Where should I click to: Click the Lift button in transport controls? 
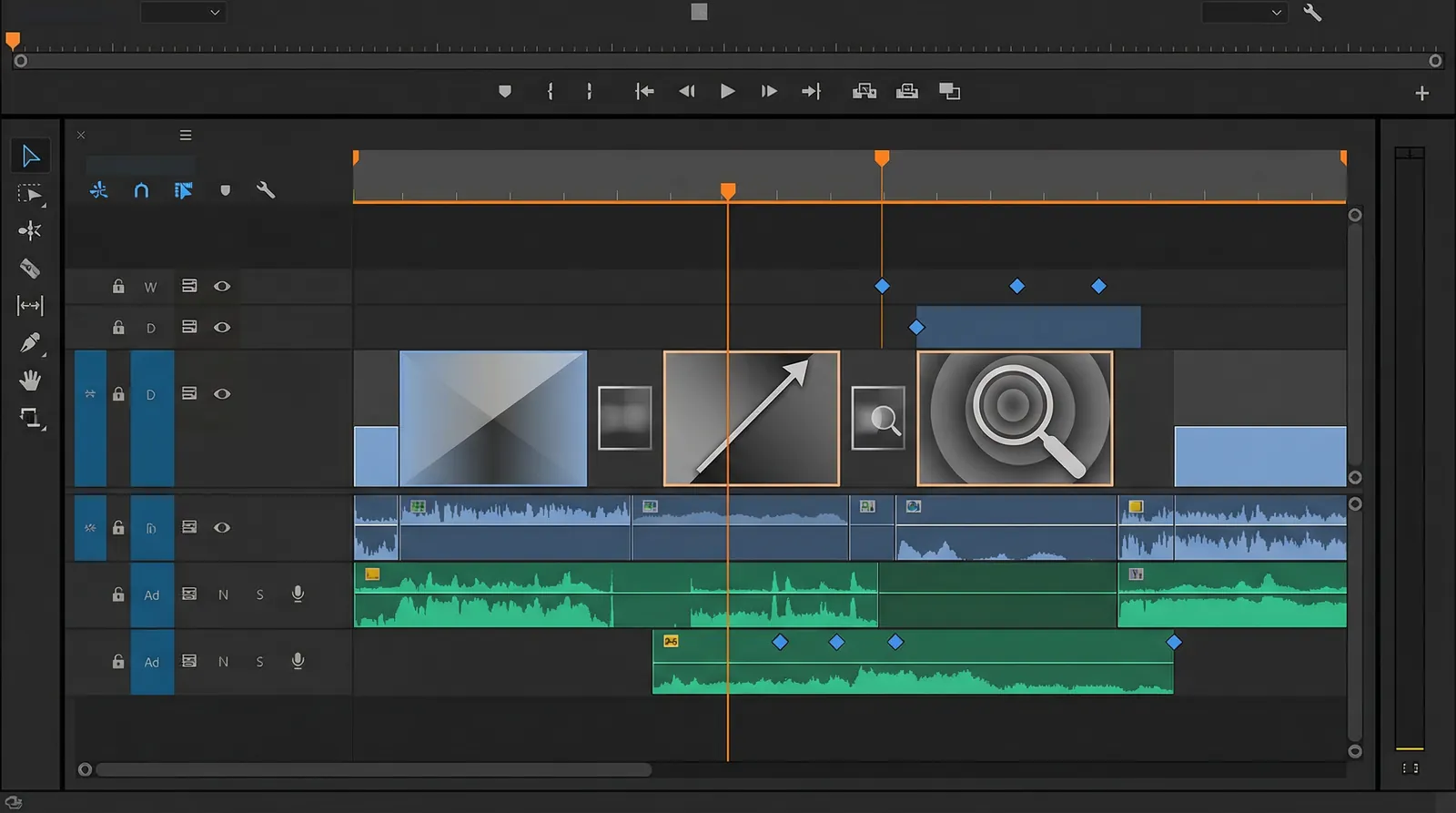click(864, 91)
